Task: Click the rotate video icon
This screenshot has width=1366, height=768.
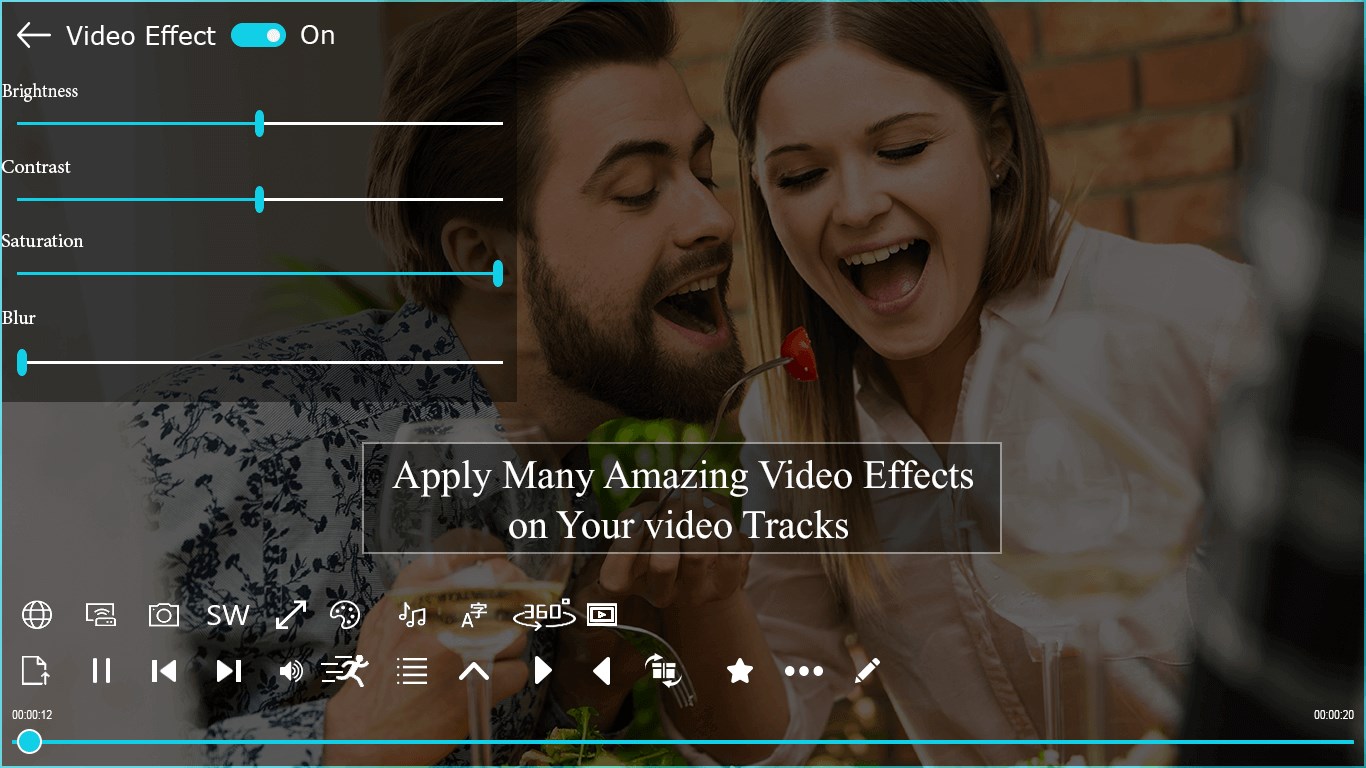Action: [663, 670]
